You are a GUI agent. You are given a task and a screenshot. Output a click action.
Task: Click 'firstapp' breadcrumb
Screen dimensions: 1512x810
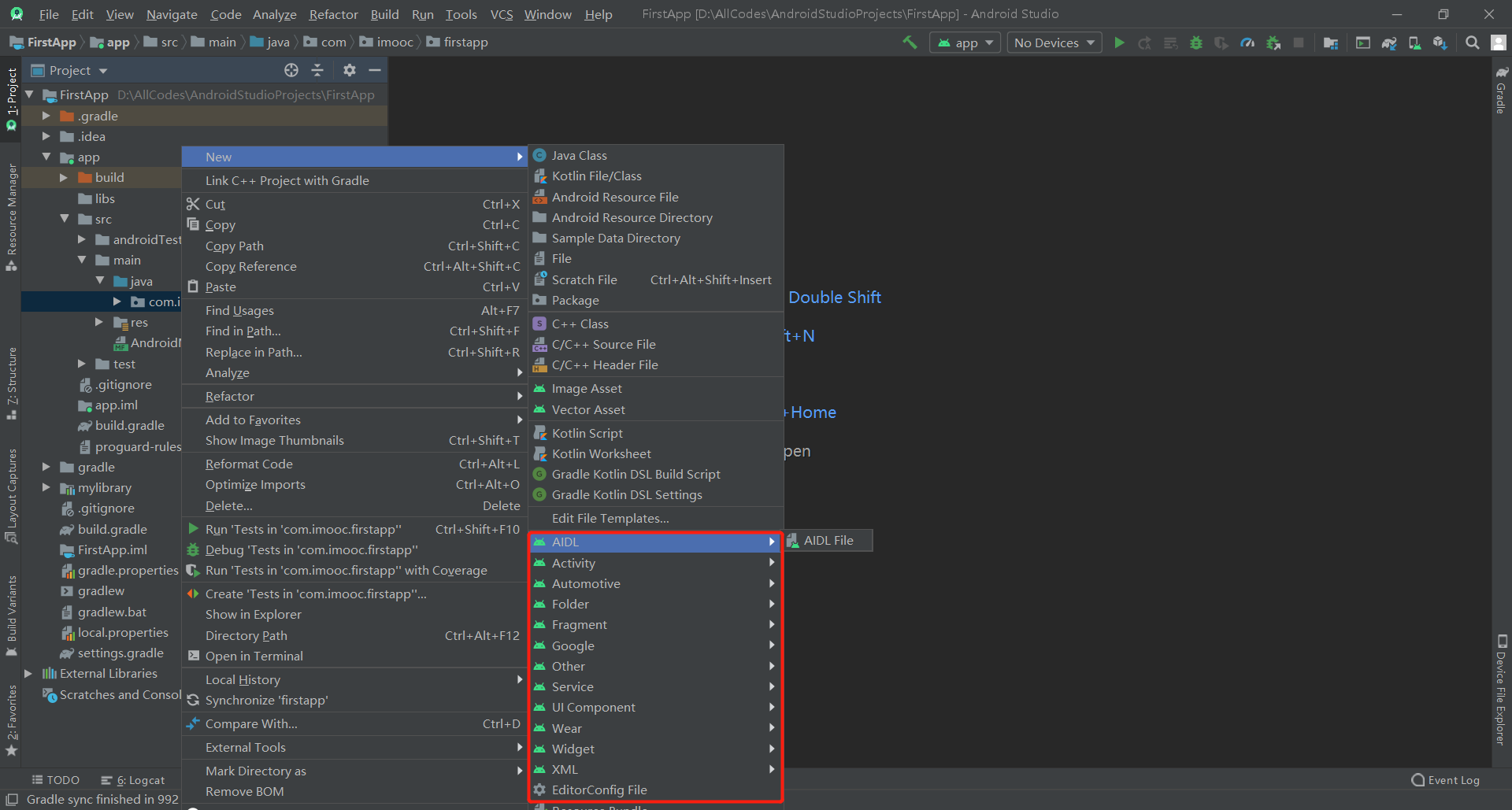(458, 42)
